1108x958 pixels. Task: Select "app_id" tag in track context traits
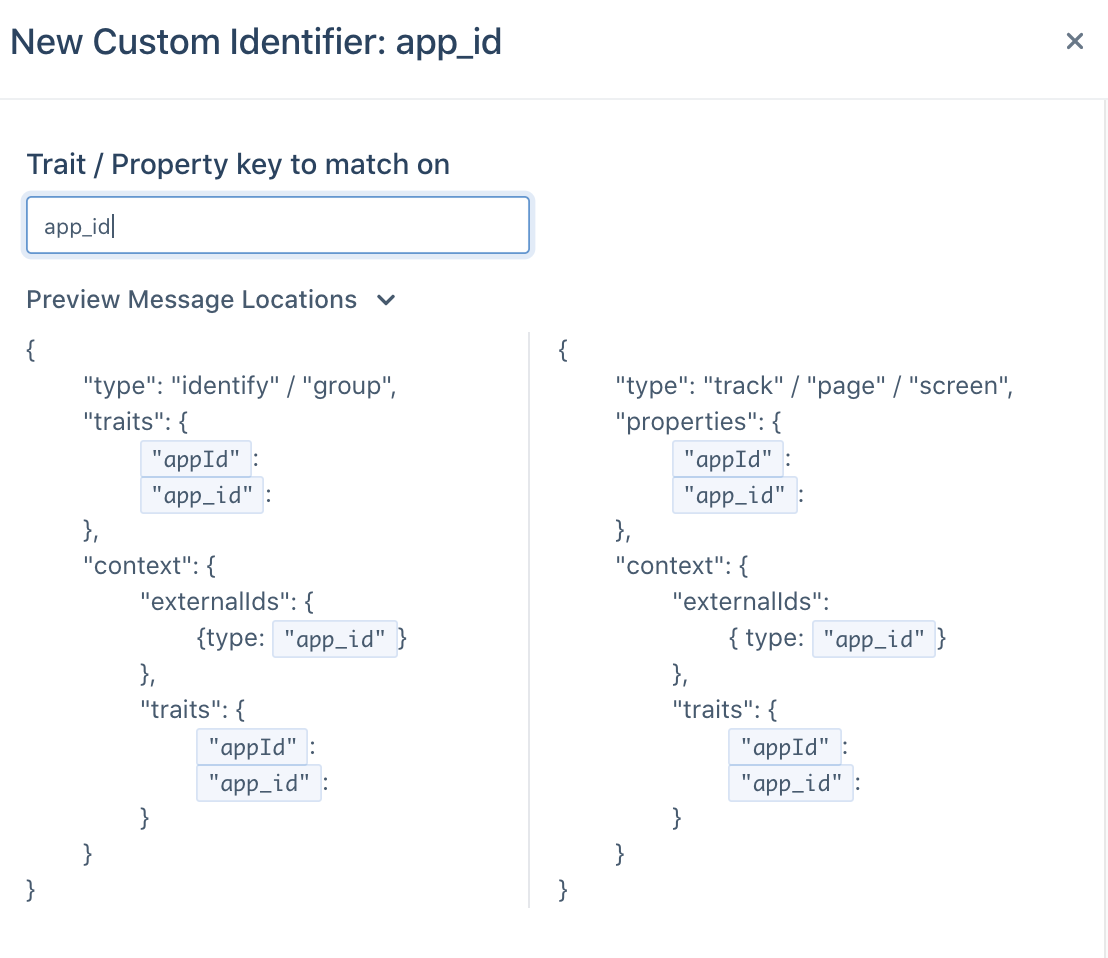pos(791,783)
